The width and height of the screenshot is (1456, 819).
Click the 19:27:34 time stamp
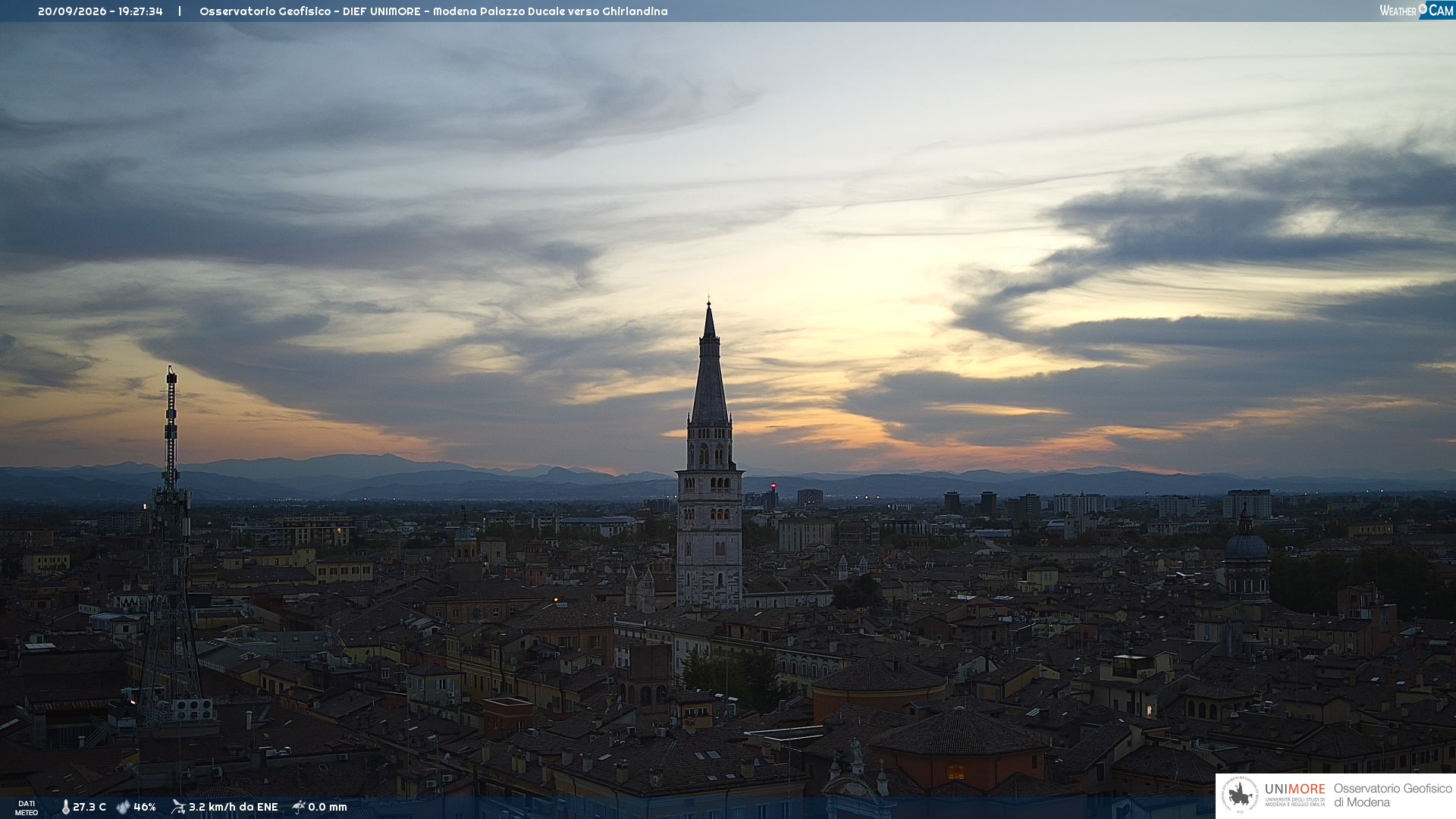click(x=140, y=11)
